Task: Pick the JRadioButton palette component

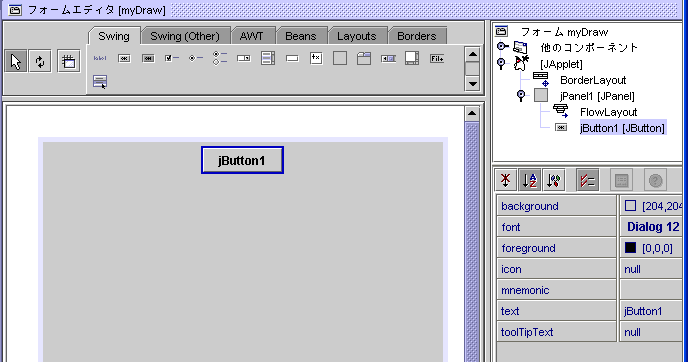Action: [196, 58]
